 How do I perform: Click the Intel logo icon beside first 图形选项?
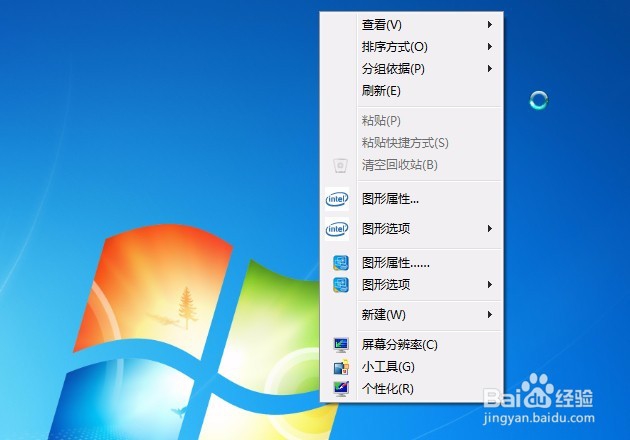pyautogui.click(x=337, y=229)
